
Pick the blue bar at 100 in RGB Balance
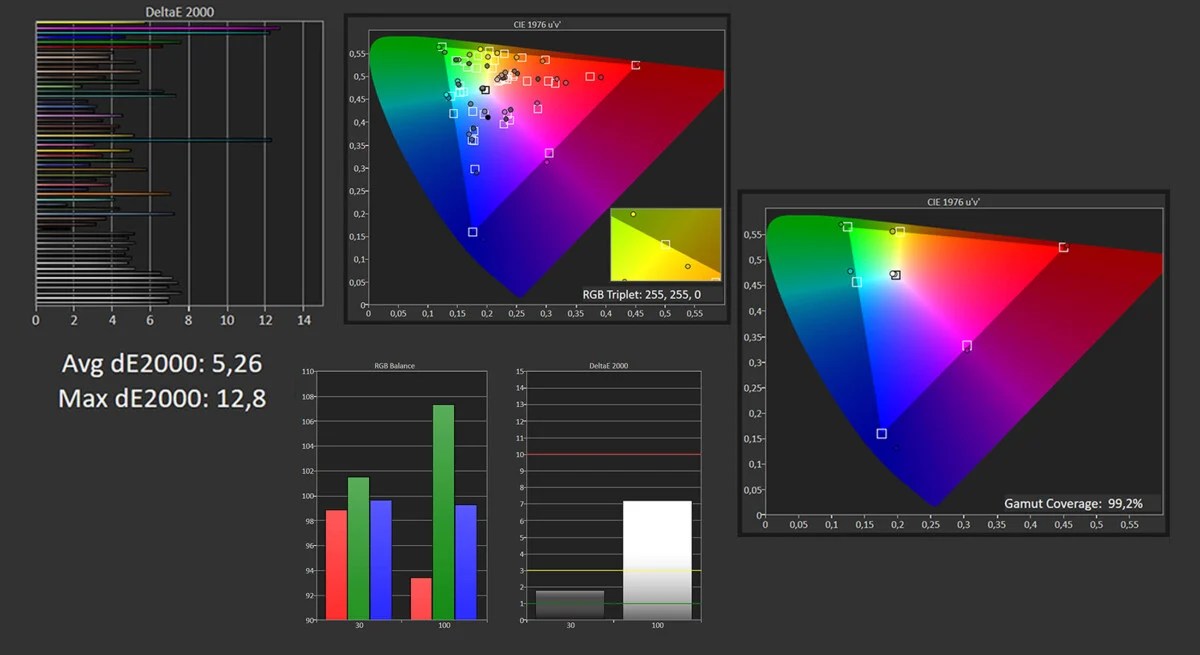pyautogui.click(x=465, y=562)
